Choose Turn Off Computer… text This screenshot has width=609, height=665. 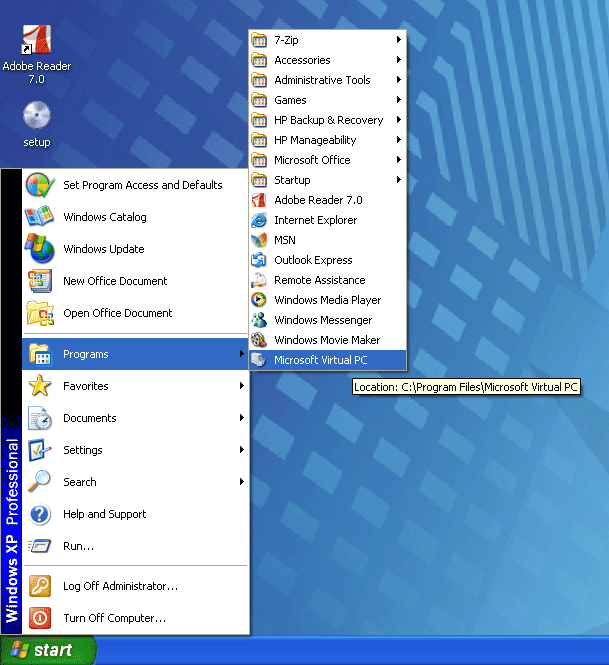(115, 618)
